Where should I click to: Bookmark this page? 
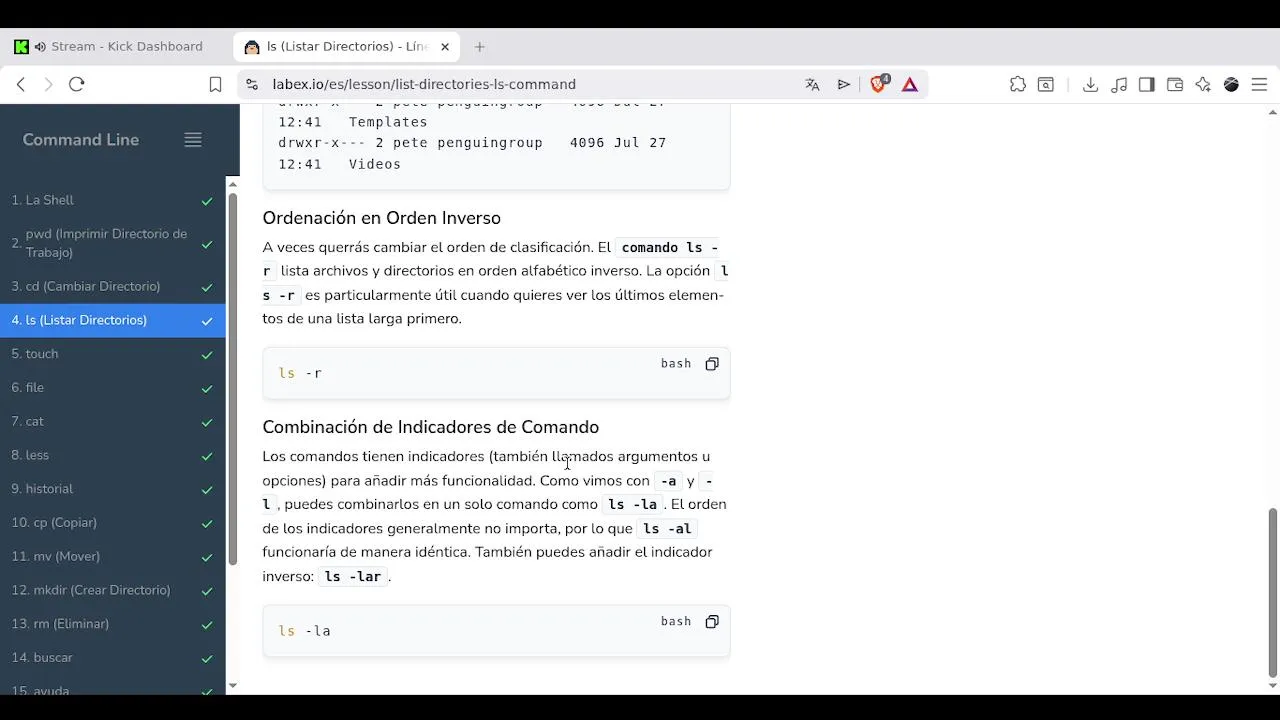[x=215, y=85]
